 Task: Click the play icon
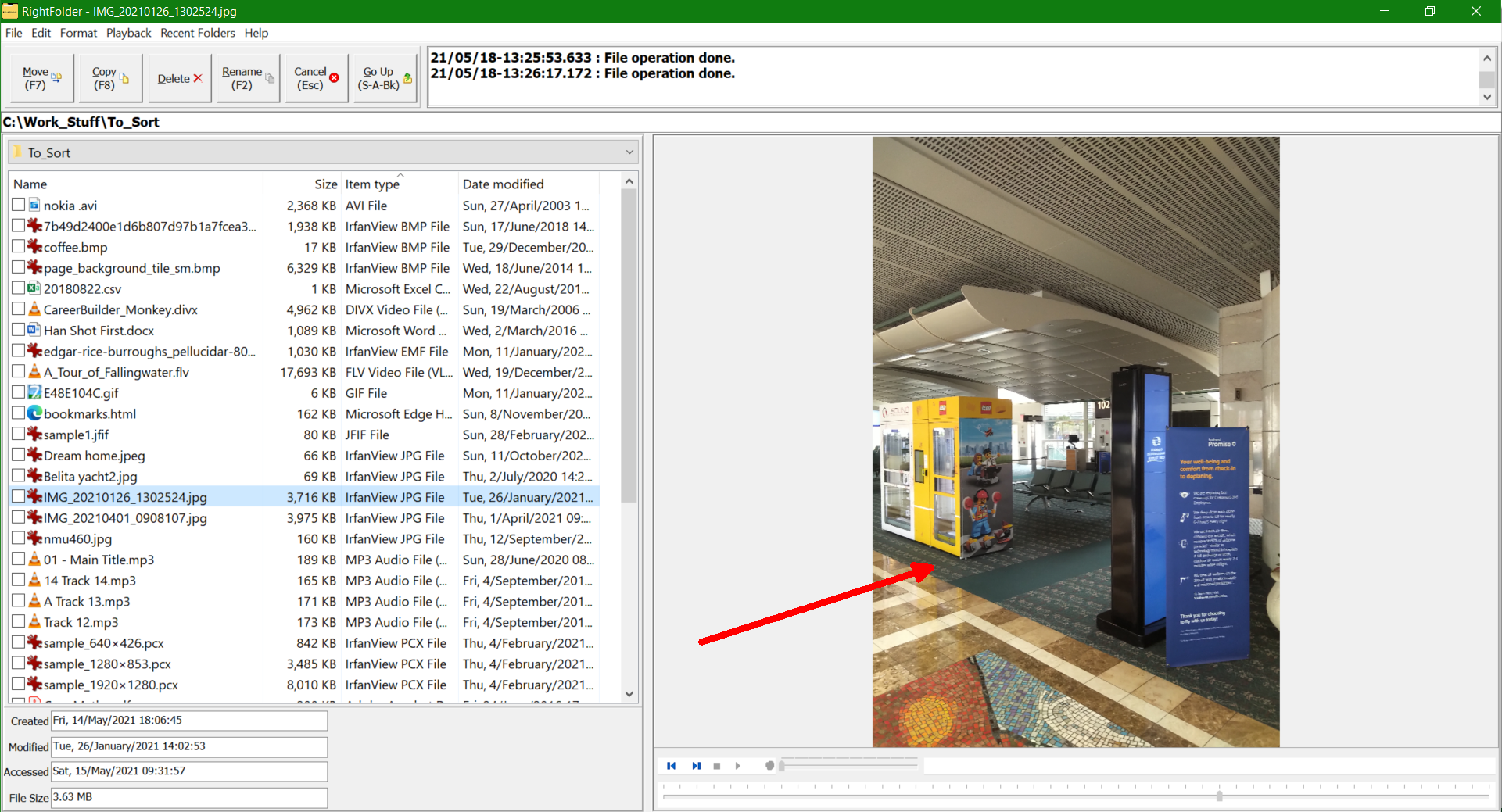click(737, 766)
